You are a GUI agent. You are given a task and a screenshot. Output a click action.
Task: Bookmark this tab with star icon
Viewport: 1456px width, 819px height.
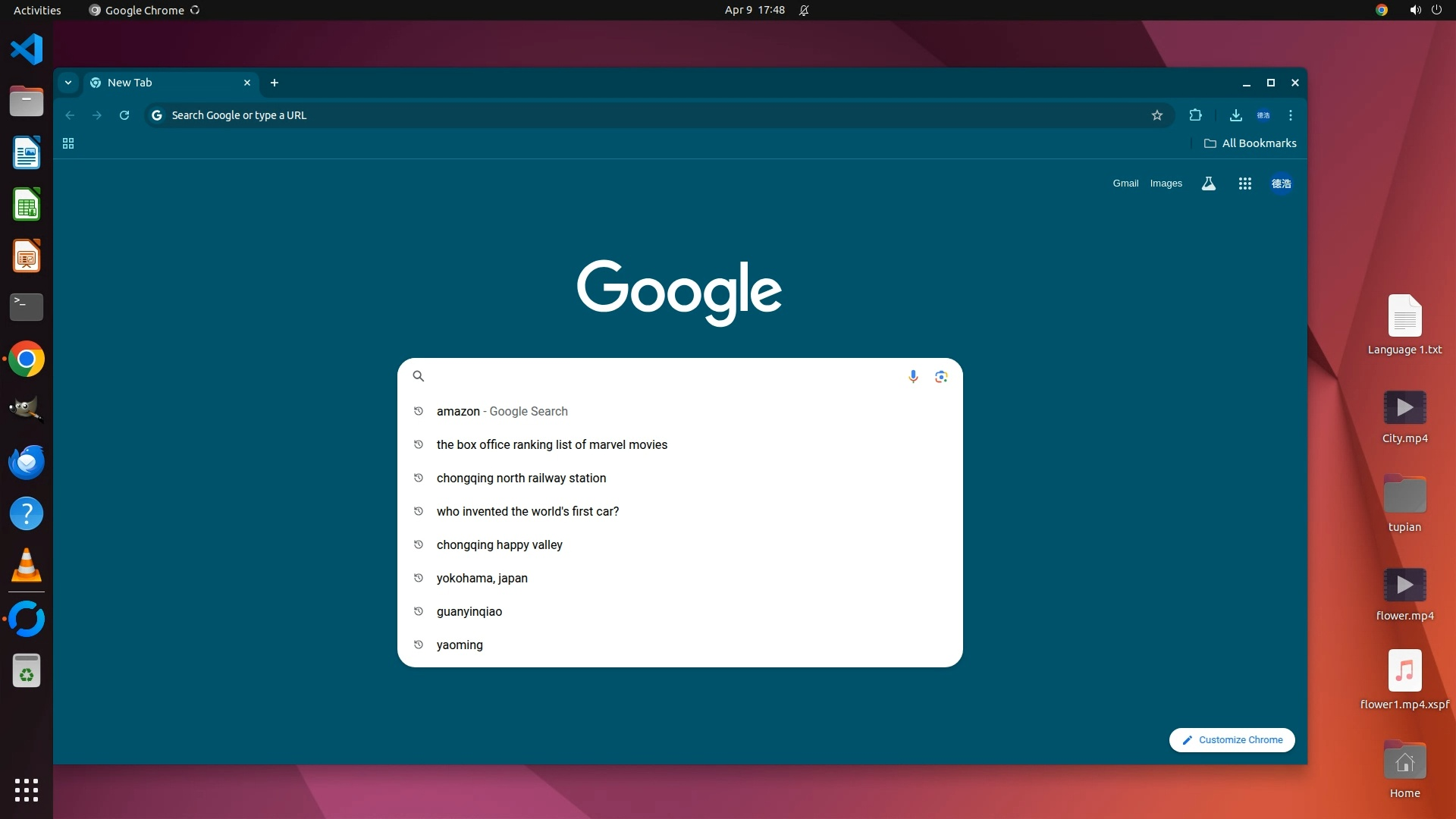click(1156, 115)
